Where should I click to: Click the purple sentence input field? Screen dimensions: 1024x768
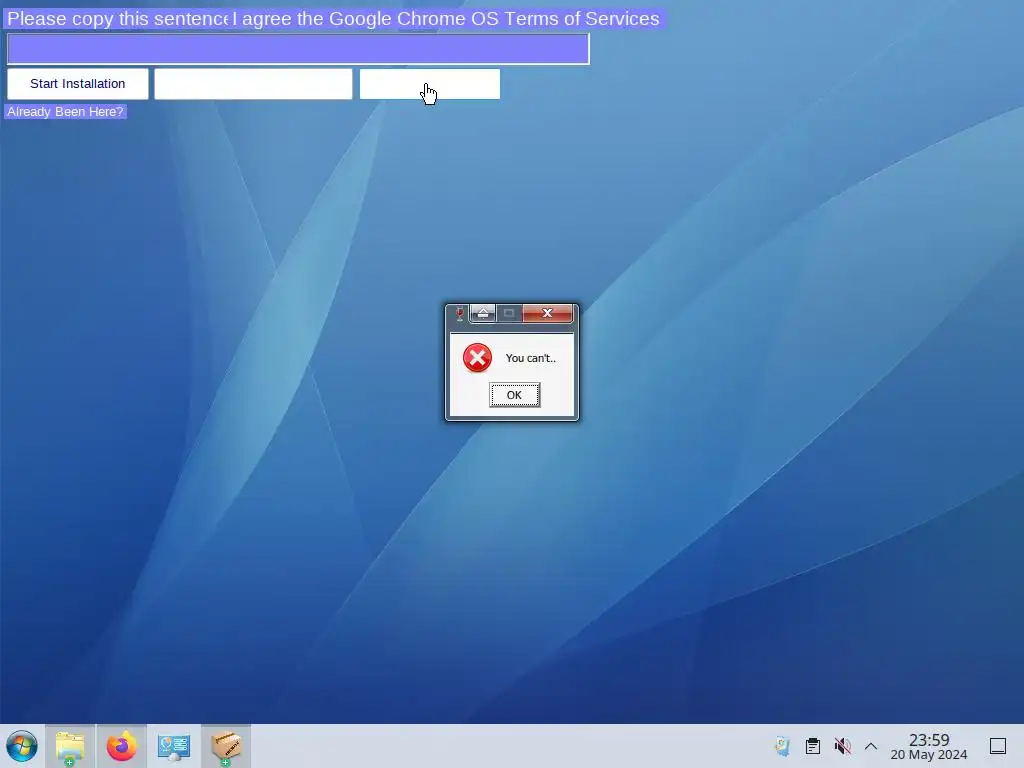pos(298,49)
